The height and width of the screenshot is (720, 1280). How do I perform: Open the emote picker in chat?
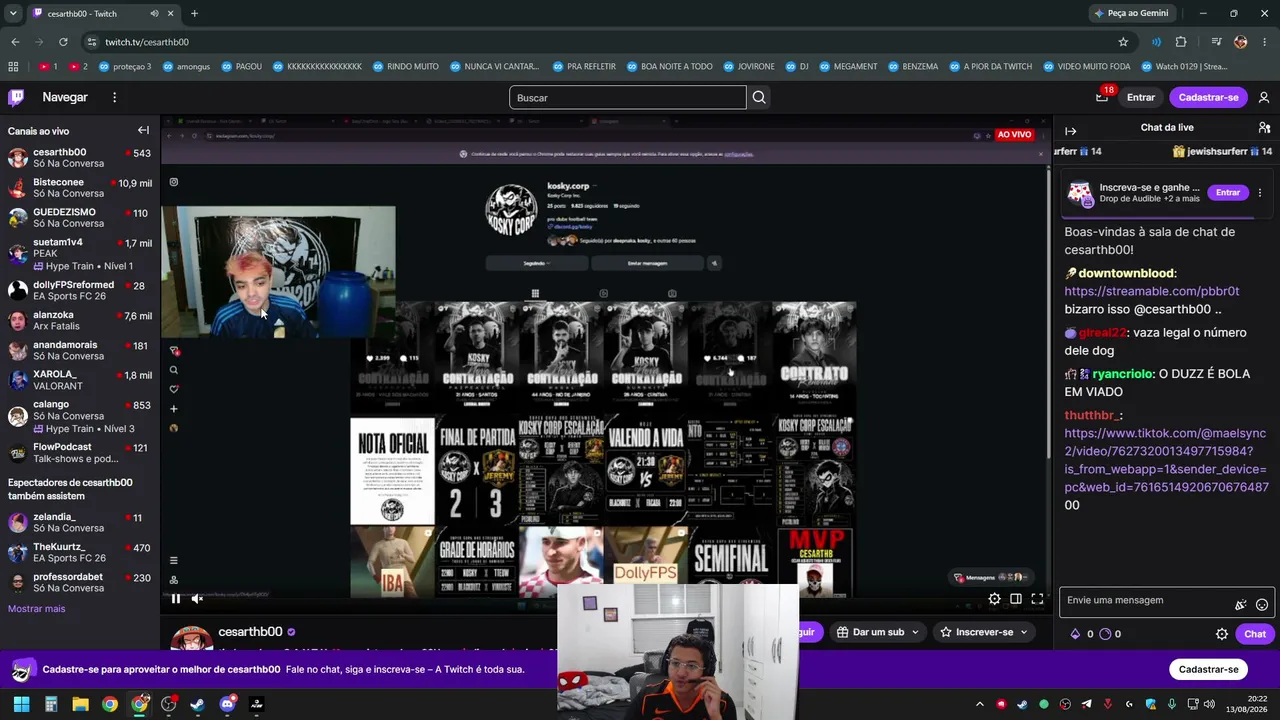pos(1262,604)
